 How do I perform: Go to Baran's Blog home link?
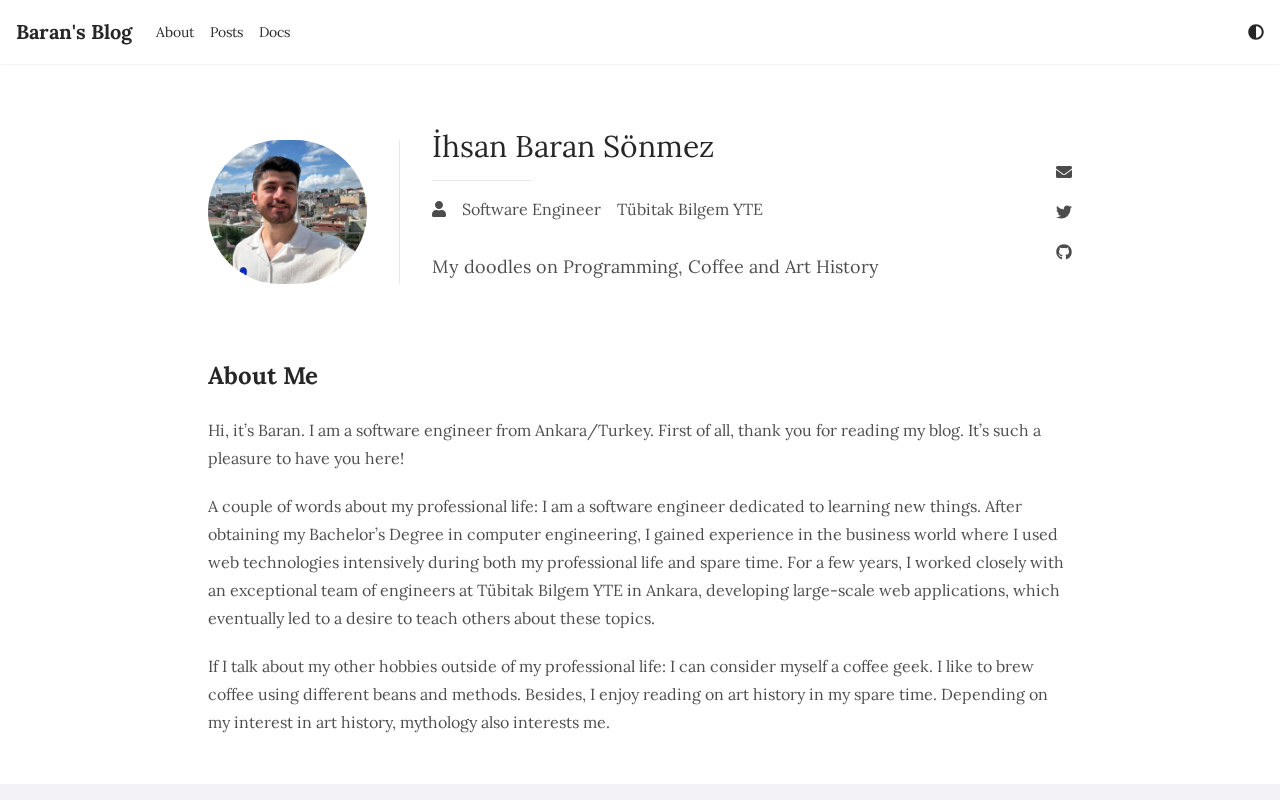[74, 32]
